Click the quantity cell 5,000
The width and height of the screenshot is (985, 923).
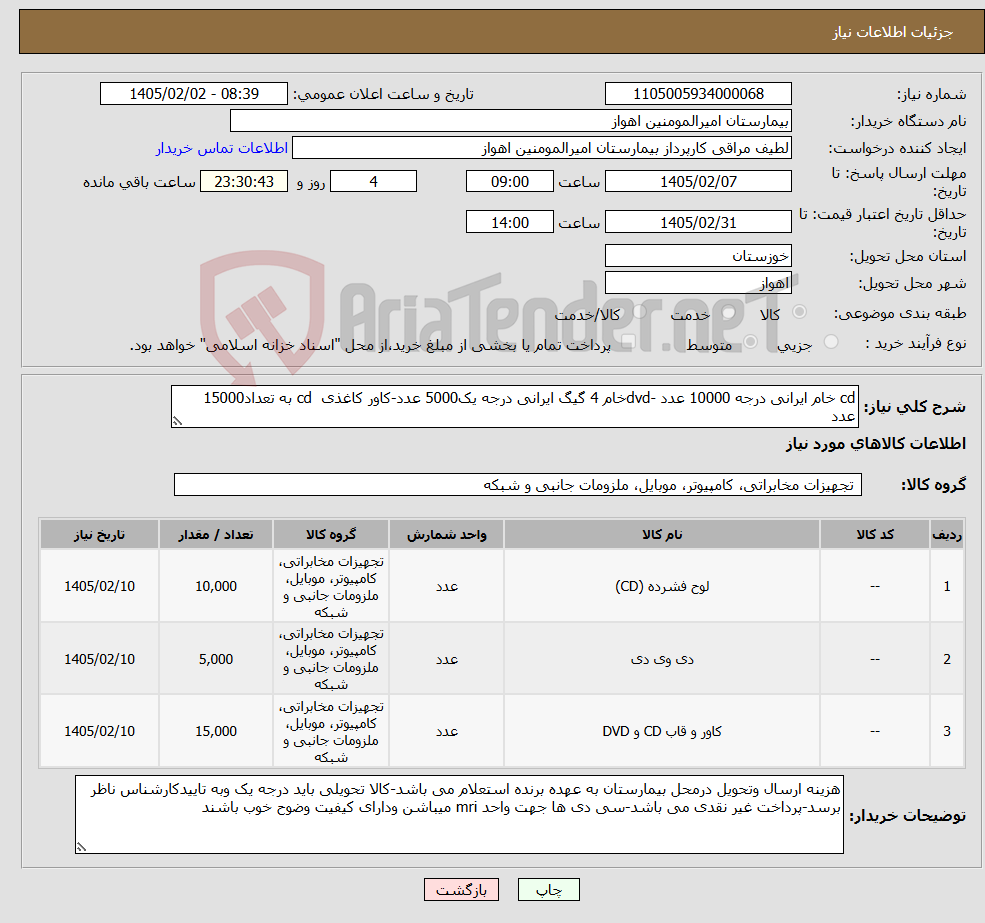point(215,659)
